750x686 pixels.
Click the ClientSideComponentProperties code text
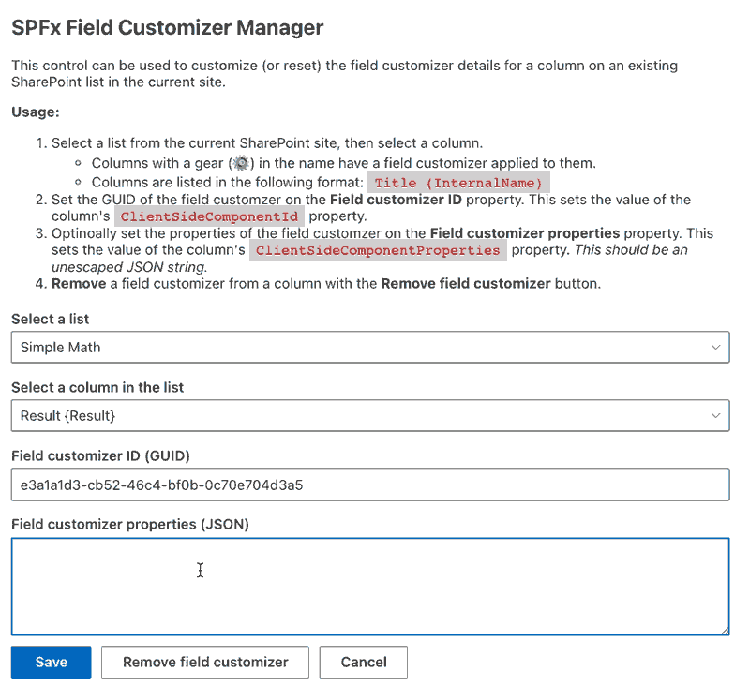tap(378, 250)
